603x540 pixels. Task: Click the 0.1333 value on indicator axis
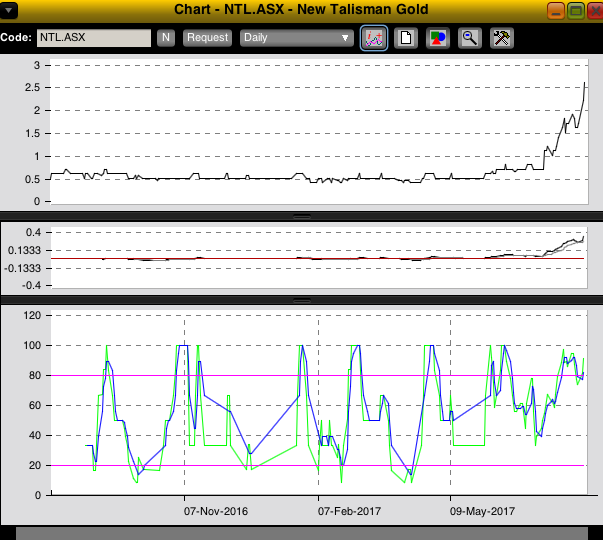click(x=24, y=250)
